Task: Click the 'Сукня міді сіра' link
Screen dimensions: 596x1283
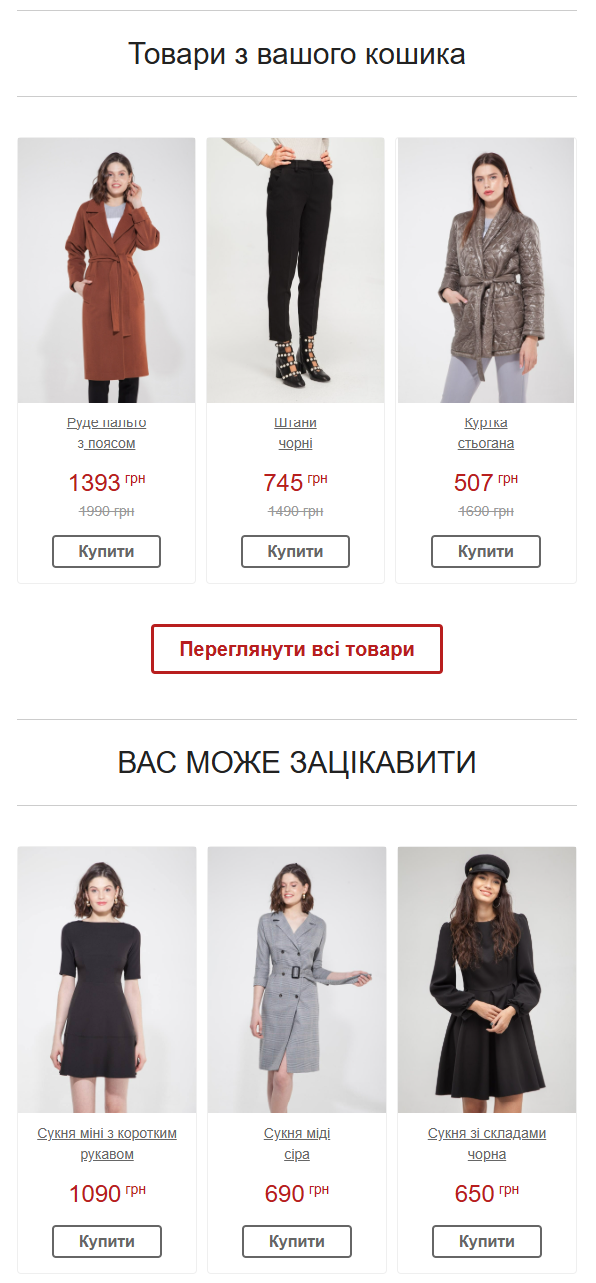Action: 297,1144
